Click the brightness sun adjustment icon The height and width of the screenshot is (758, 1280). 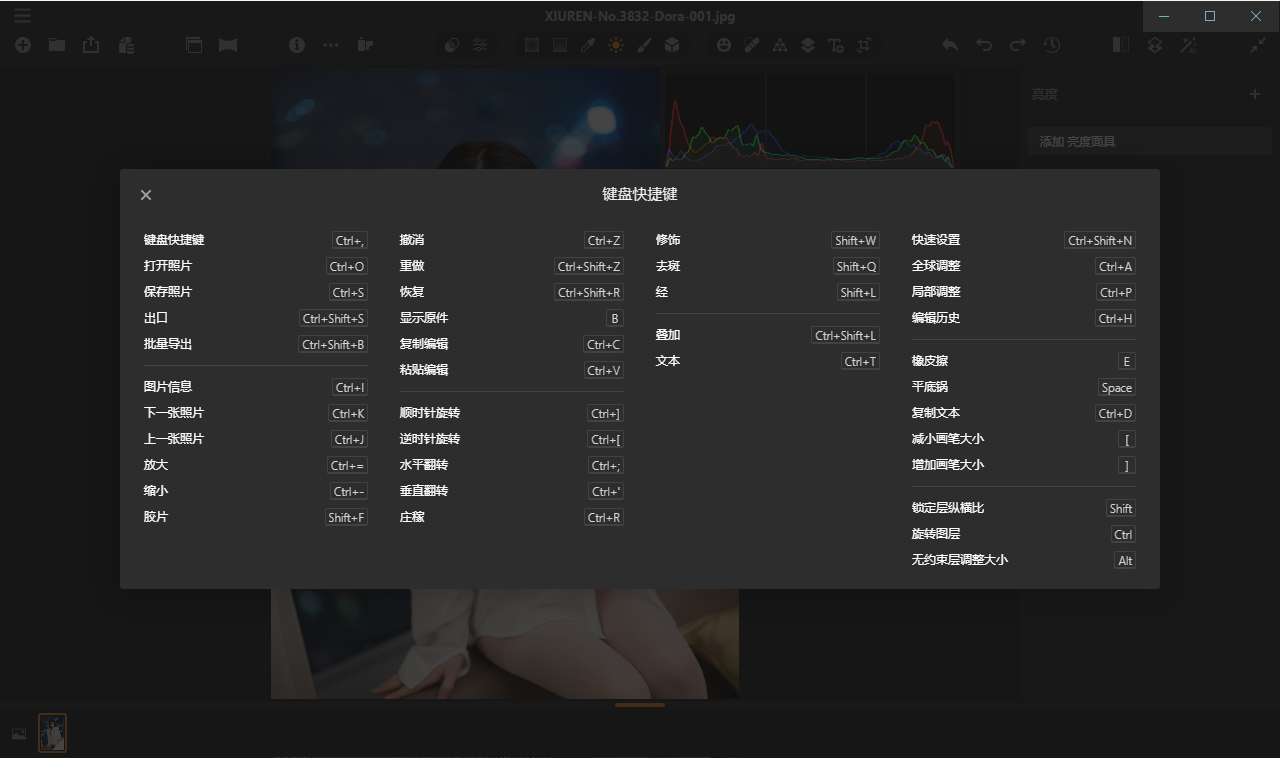pyautogui.click(x=616, y=45)
